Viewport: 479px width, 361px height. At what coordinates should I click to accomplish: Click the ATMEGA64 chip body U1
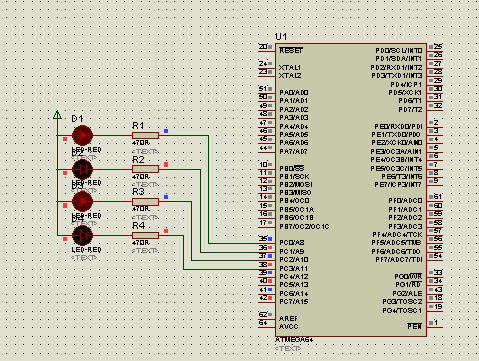click(351, 190)
